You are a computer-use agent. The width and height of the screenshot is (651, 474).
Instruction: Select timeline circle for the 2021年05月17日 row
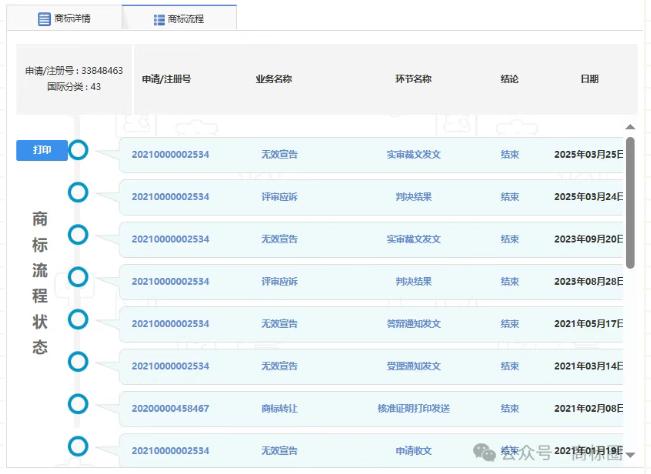click(x=78, y=319)
